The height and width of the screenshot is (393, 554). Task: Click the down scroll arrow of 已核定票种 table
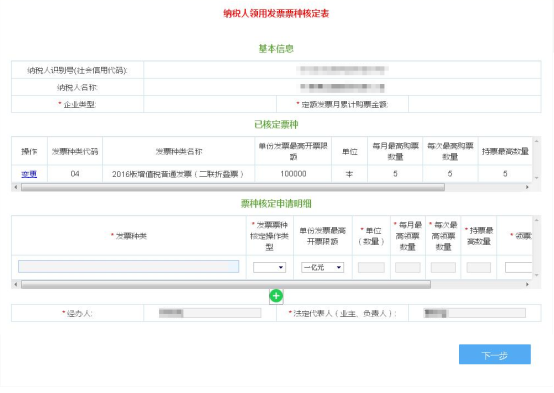coord(536,178)
